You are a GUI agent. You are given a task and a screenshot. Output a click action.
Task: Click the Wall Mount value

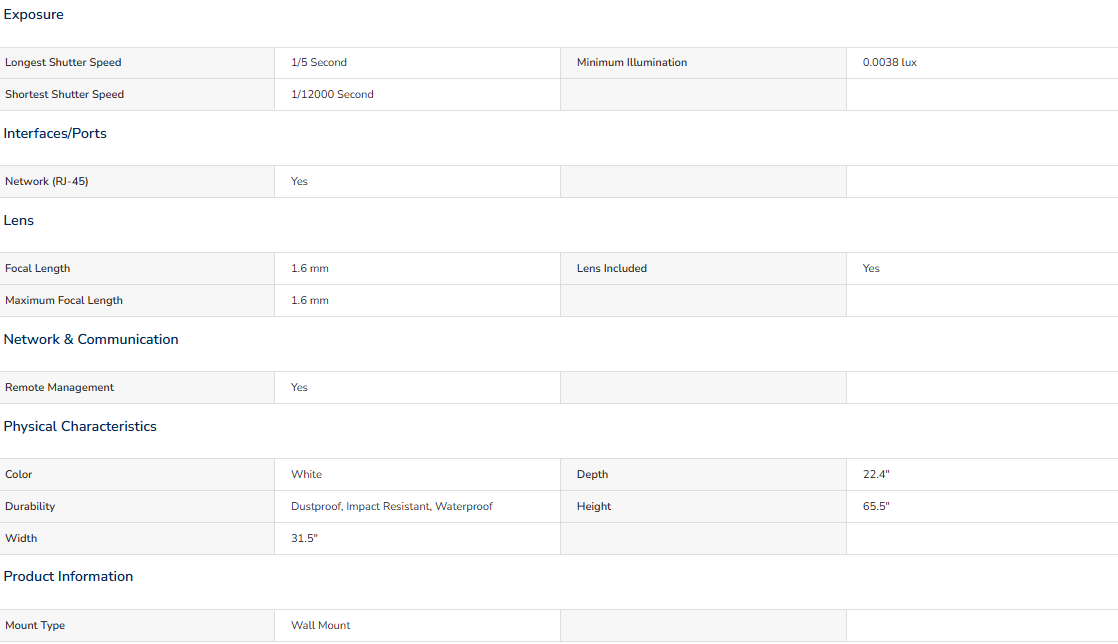pos(321,625)
